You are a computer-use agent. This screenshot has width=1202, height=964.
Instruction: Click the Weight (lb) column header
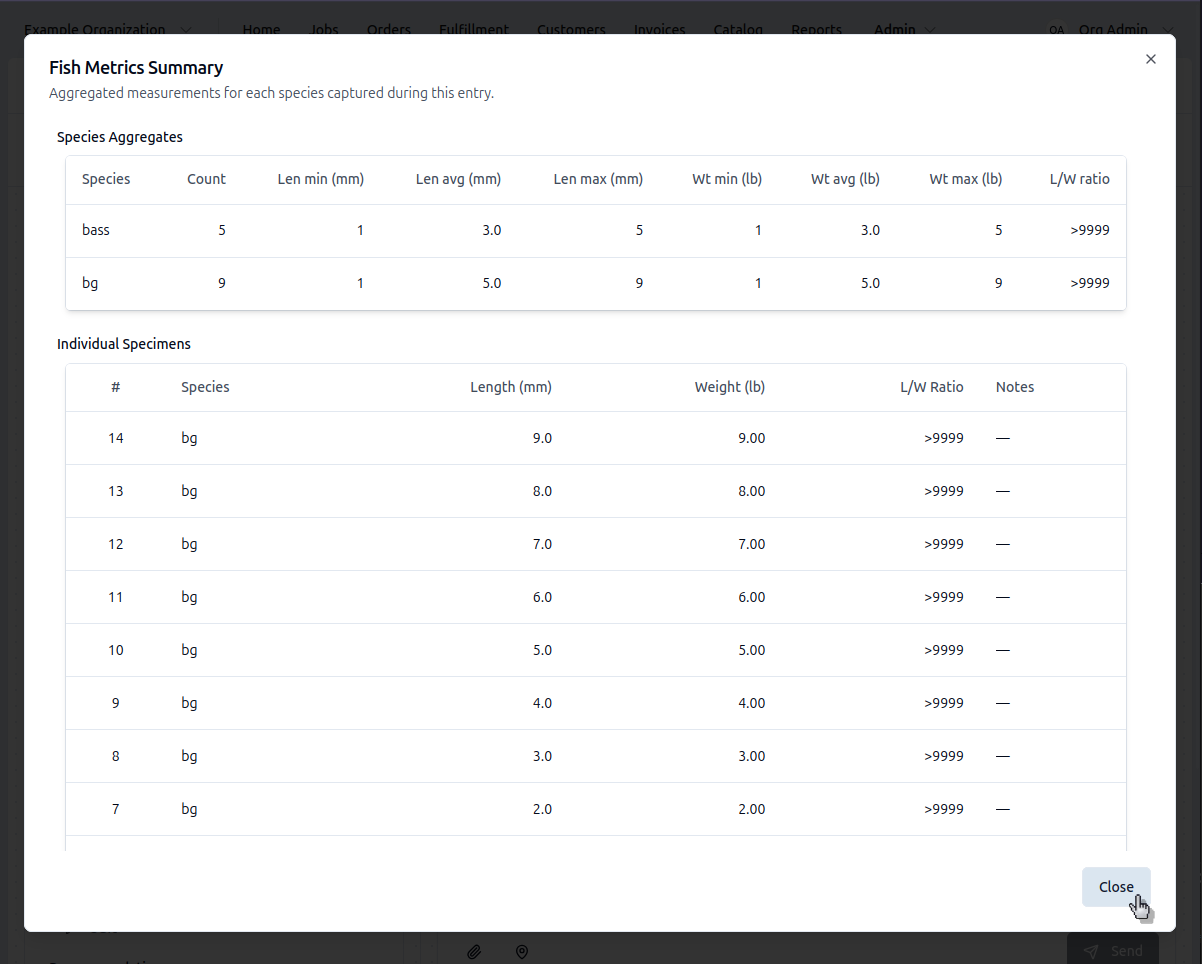729,387
